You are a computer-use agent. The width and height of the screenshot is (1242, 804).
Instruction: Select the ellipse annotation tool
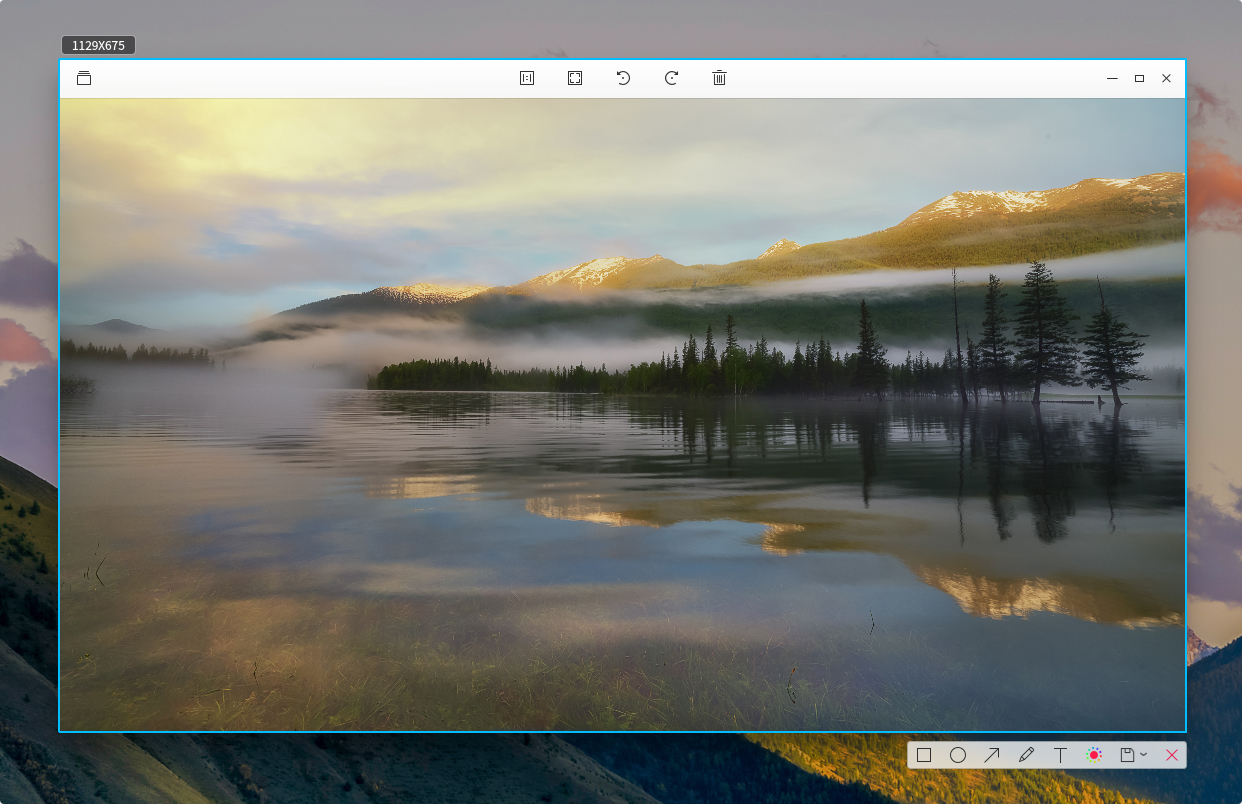point(958,755)
